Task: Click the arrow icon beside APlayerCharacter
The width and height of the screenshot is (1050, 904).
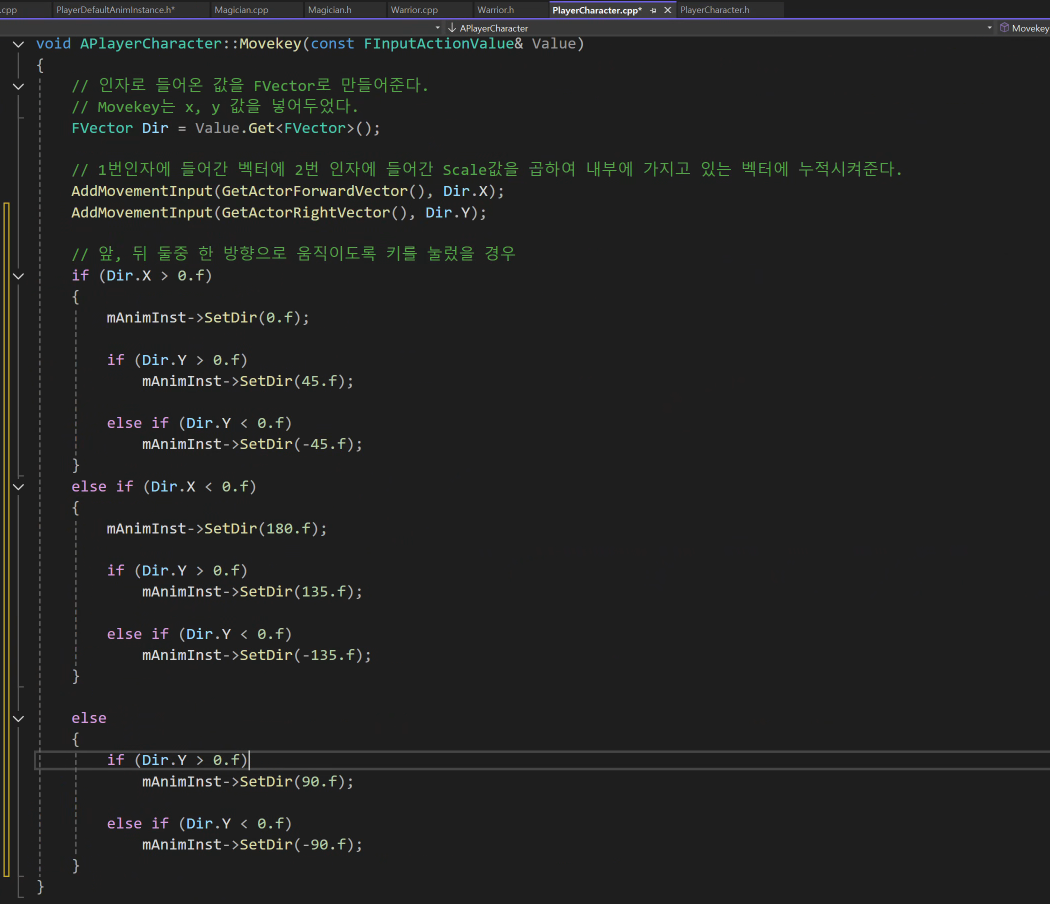Action: coord(452,28)
